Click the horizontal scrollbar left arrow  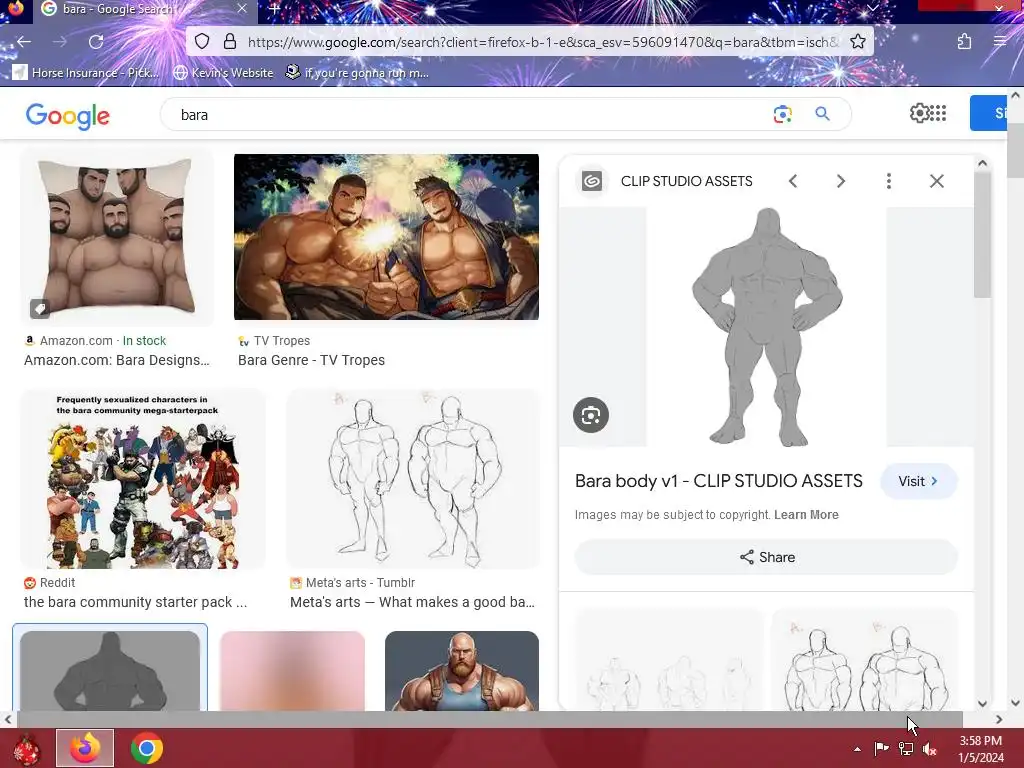tap(8, 720)
